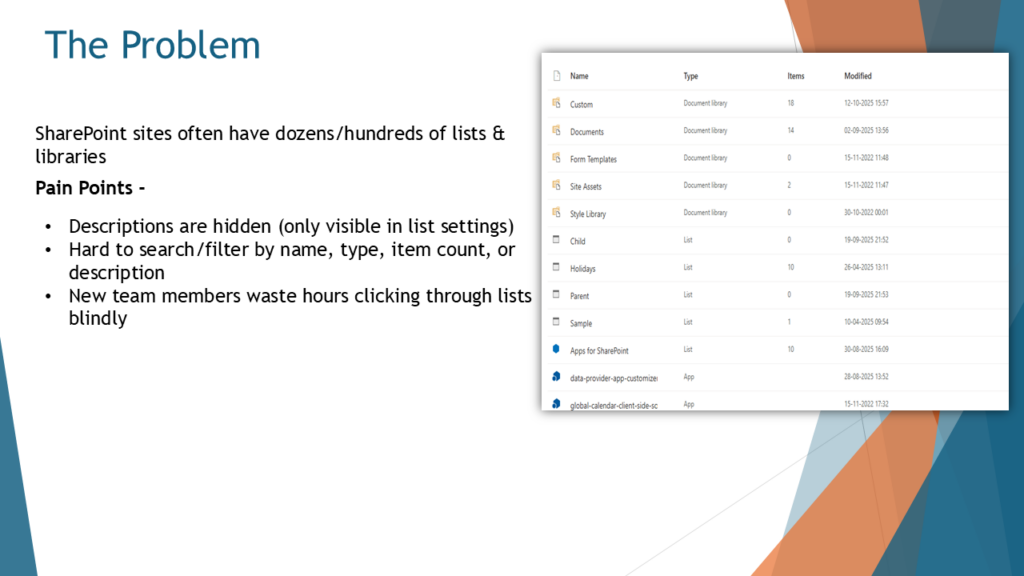
Task: Click the Descriptions are hidden bullet
Action: [x=291, y=227]
